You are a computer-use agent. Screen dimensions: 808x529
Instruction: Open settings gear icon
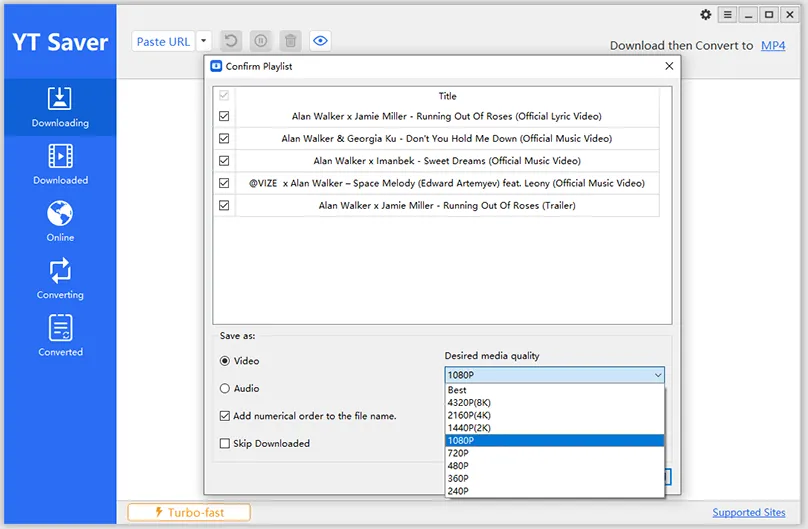(705, 14)
